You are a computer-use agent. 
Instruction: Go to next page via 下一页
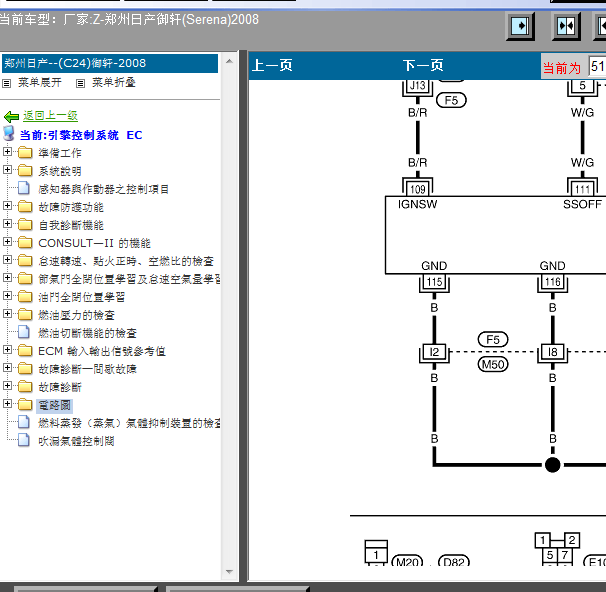click(x=423, y=65)
